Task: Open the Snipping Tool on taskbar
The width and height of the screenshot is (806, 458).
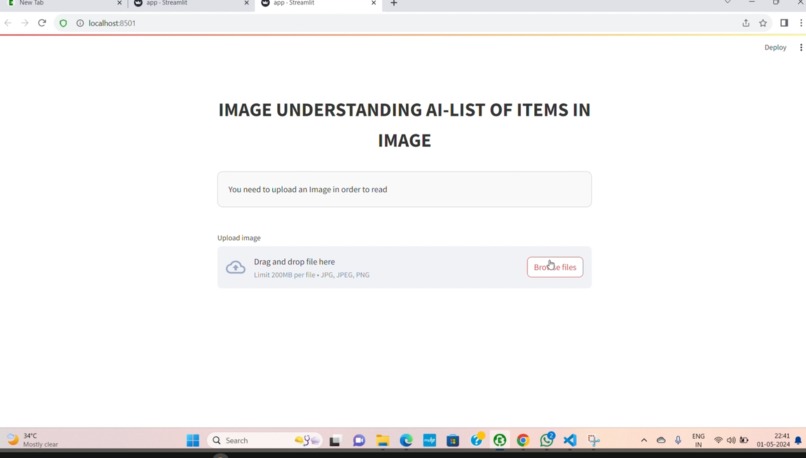Action: click(x=594, y=441)
